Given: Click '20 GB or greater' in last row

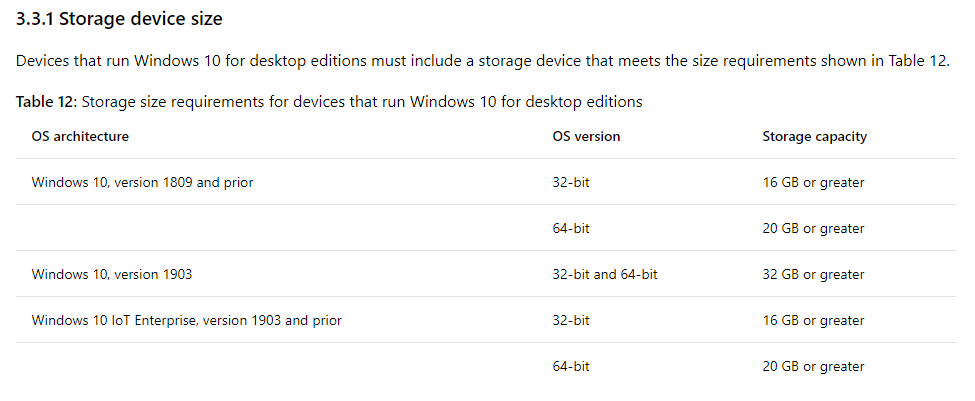Looking at the screenshot, I should pos(813,366).
